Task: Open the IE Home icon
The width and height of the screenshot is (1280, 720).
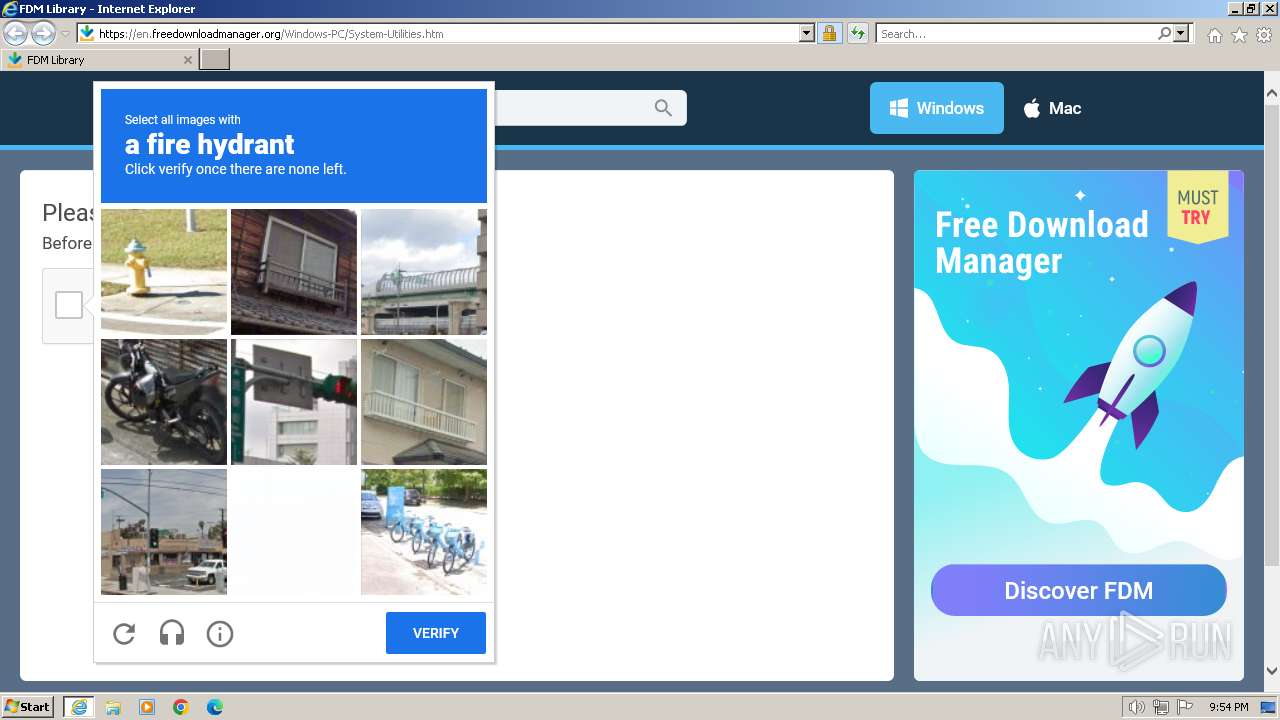Action: [1214, 35]
